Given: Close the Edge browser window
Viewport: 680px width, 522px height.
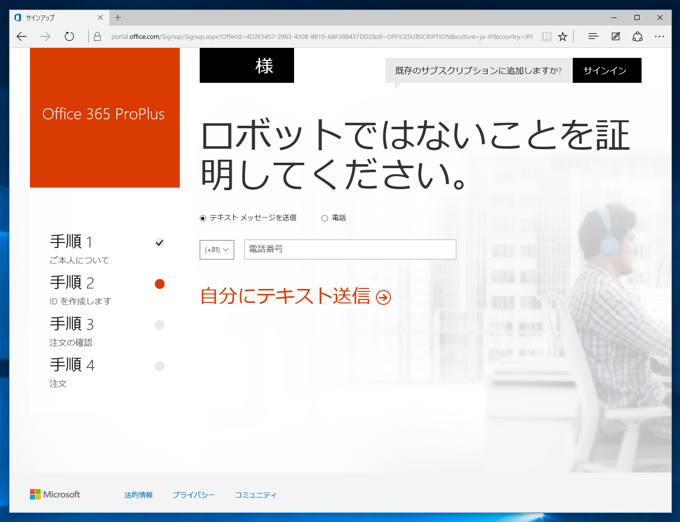Looking at the screenshot, I should coord(660,18).
